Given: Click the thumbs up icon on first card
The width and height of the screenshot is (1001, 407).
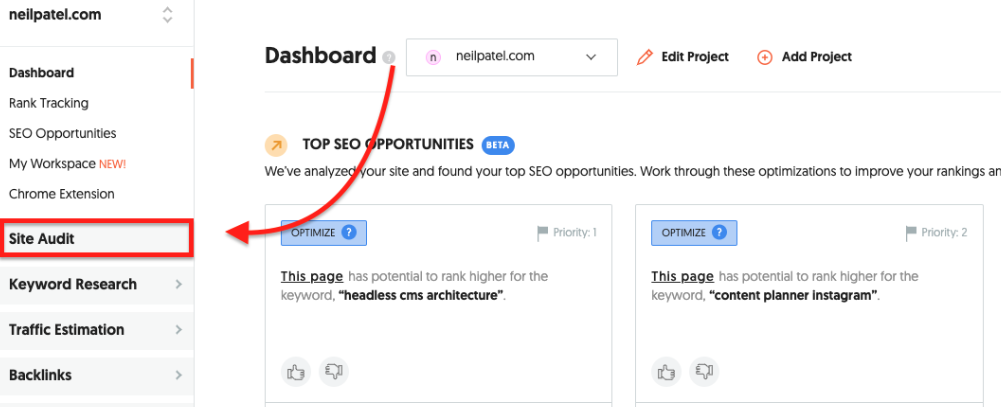Looking at the screenshot, I should pyautogui.click(x=295, y=372).
